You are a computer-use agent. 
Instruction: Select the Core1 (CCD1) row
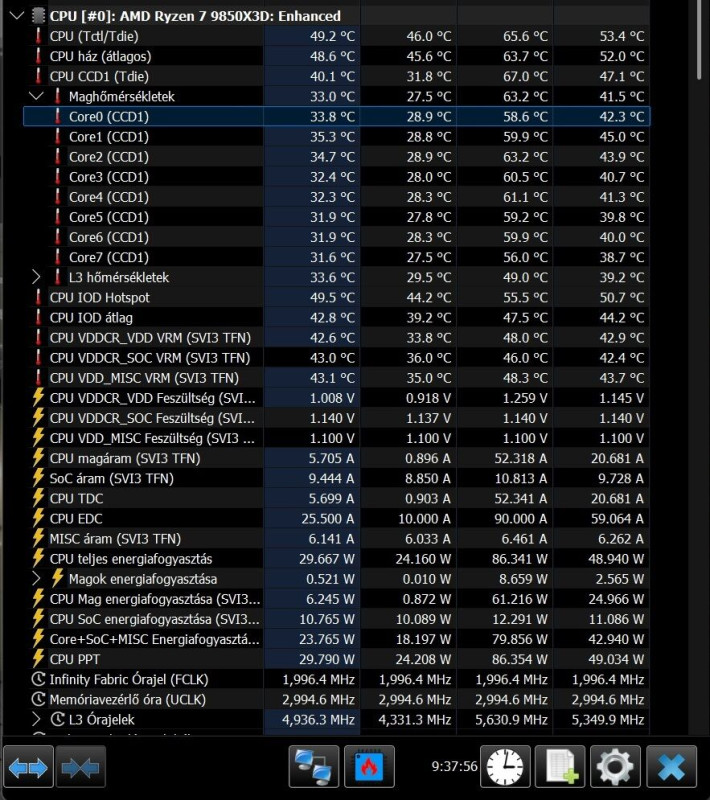click(x=337, y=137)
